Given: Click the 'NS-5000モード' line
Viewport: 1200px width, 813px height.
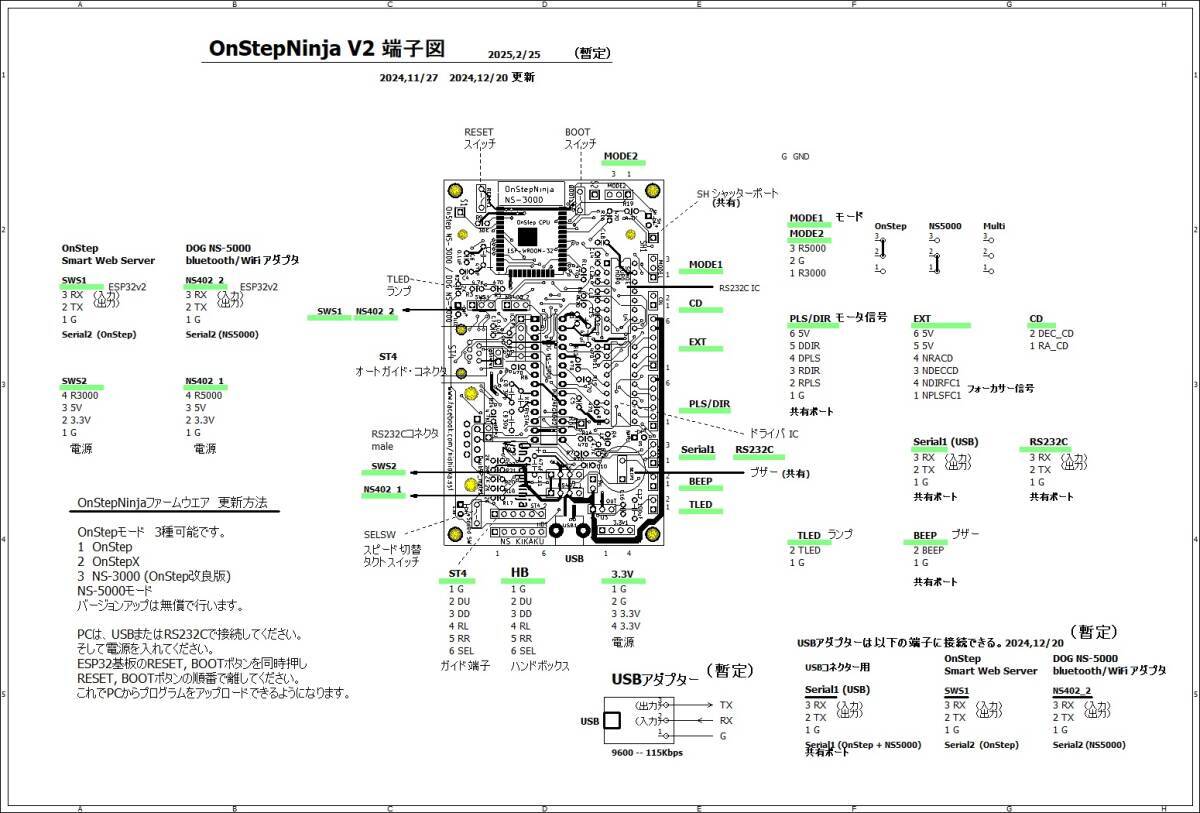Looking at the screenshot, I should 116,591.
